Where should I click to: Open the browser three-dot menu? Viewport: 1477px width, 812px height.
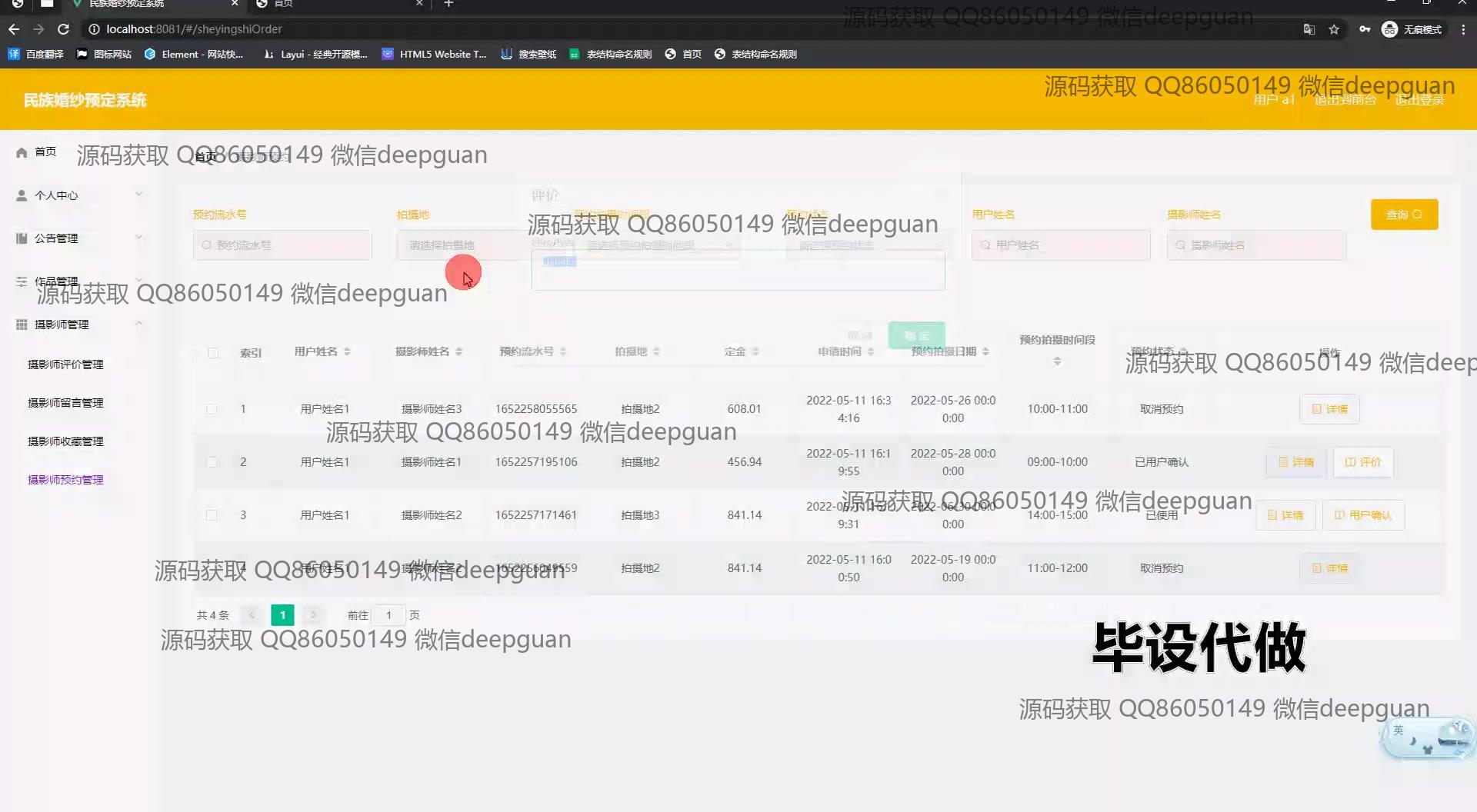coord(1463,29)
